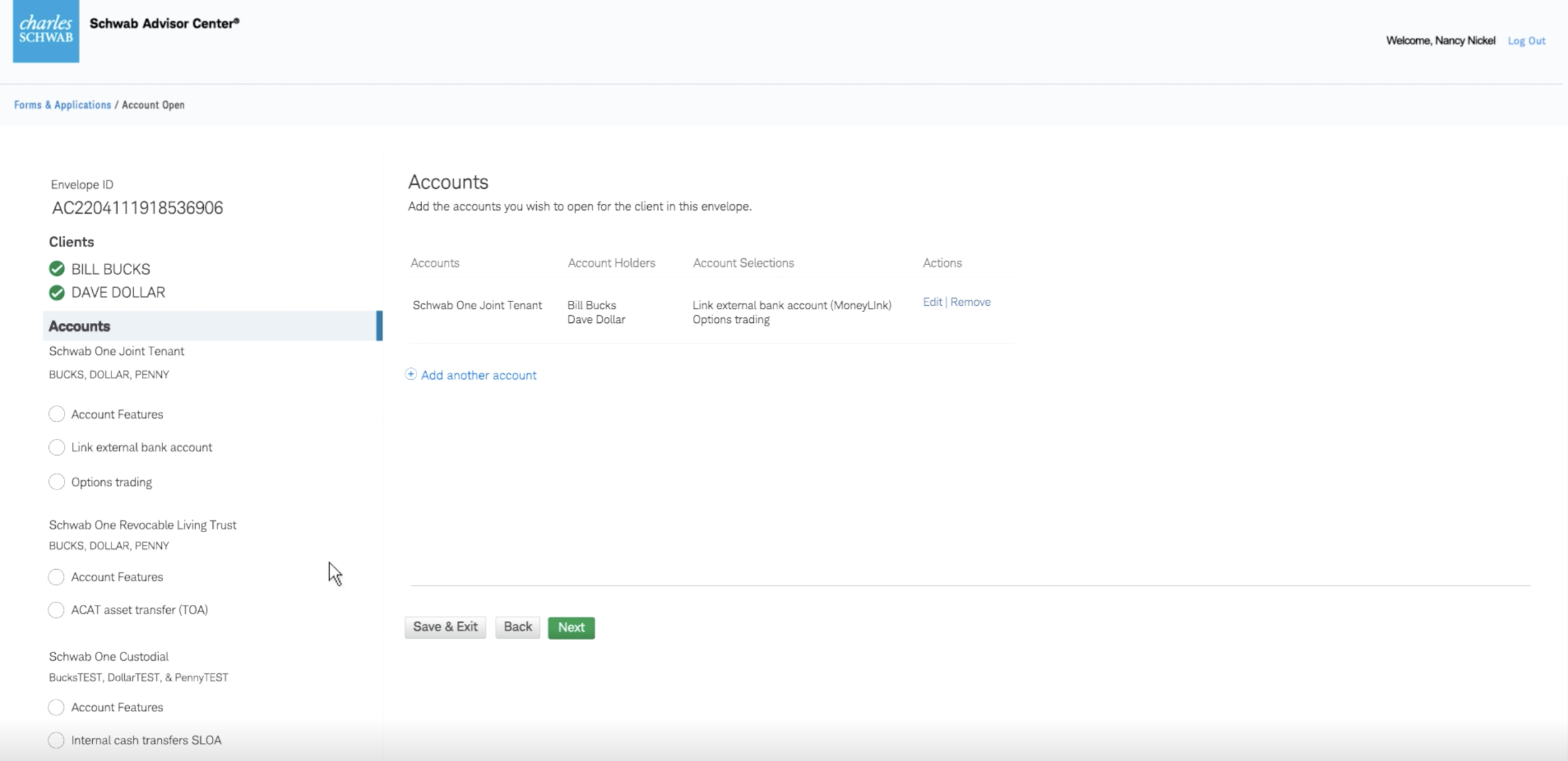Click the Account Open breadcrumb text

(x=153, y=105)
